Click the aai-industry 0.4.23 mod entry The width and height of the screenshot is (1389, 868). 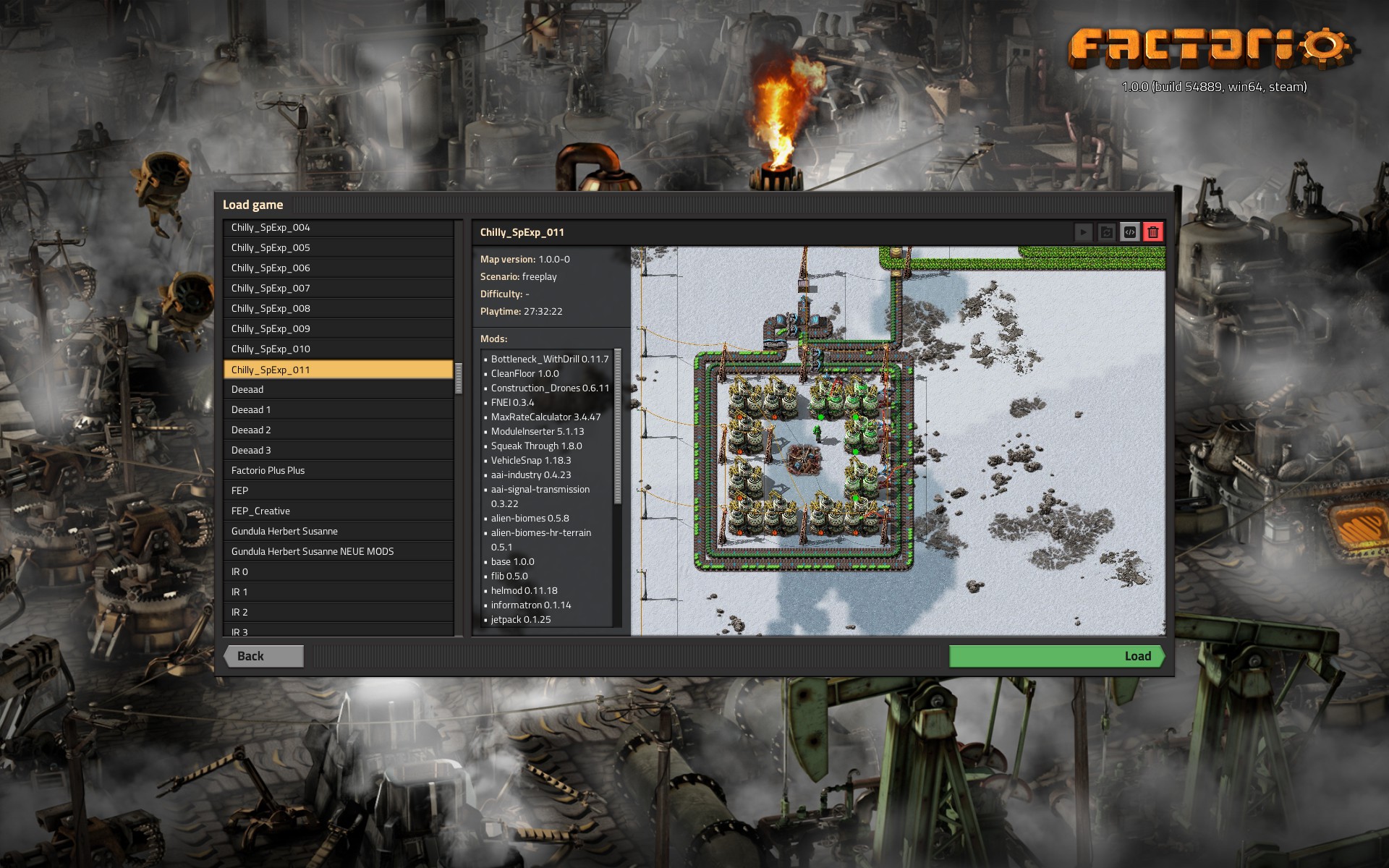tap(530, 475)
